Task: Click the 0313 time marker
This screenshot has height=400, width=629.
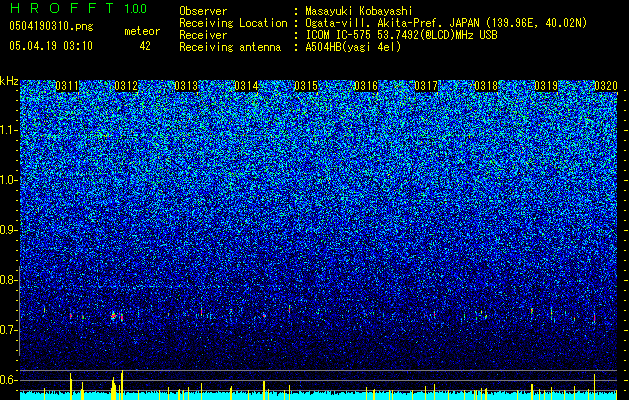Action: tap(186, 86)
